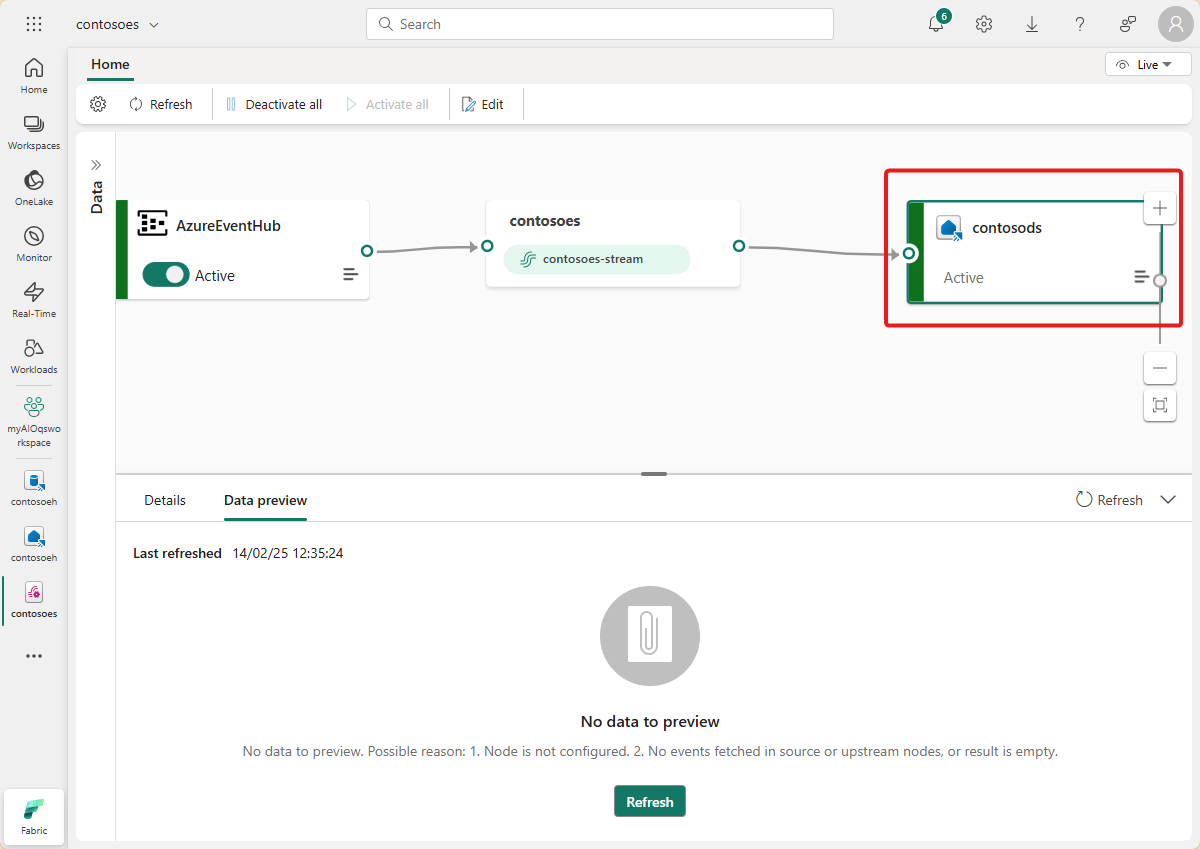Open eventstream settings via the gear icon
Viewport: 1200px width, 849px height.
[97, 103]
